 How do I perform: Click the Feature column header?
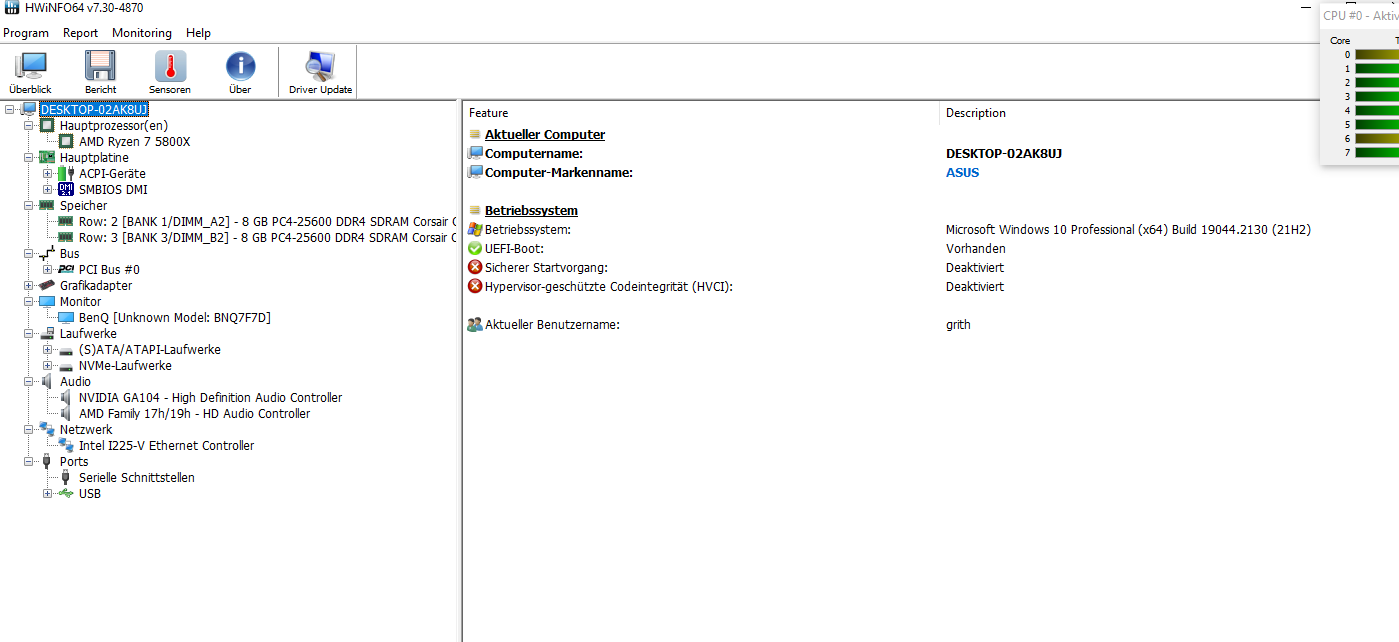701,113
